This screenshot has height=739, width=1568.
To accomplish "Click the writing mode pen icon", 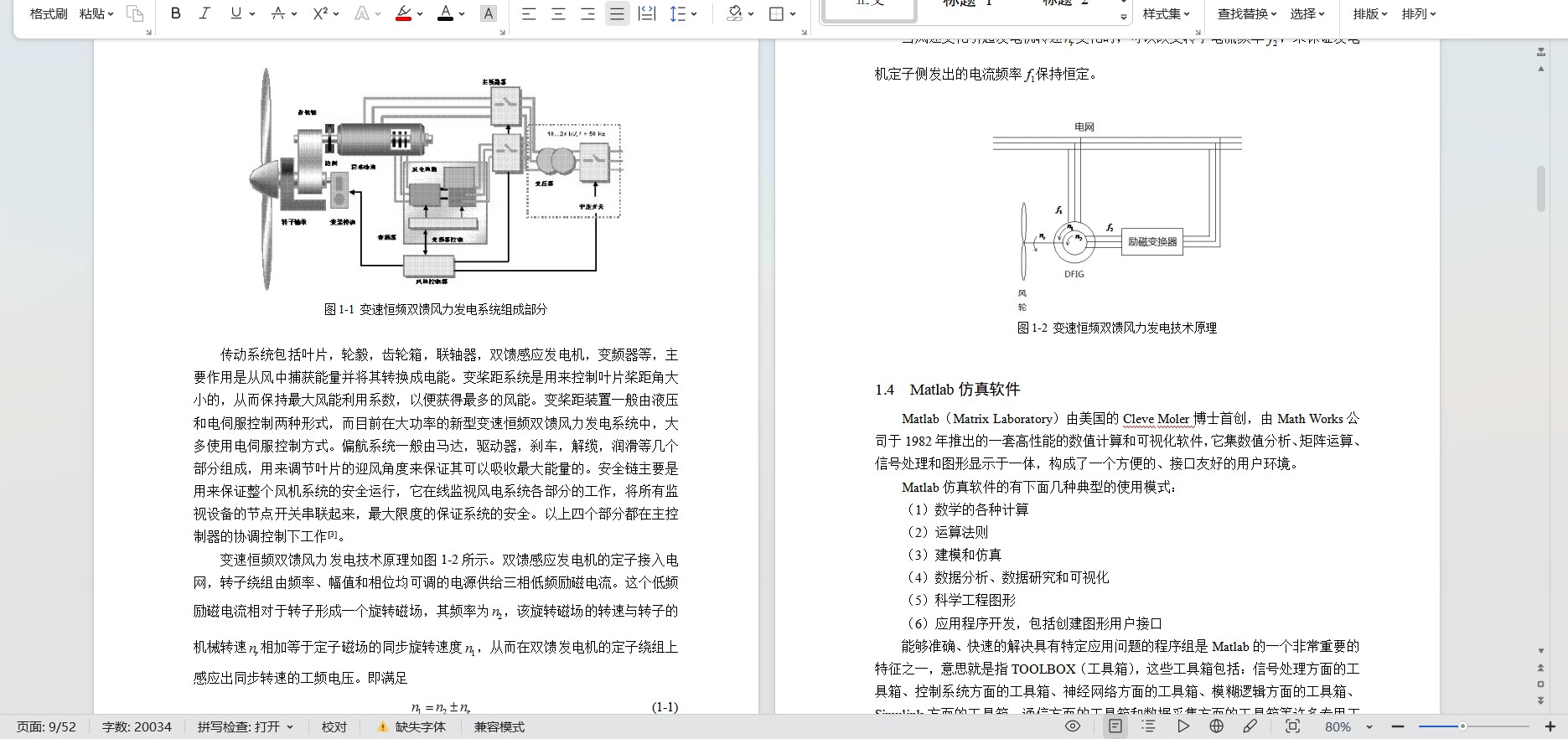I will click(x=1250, y=726).
